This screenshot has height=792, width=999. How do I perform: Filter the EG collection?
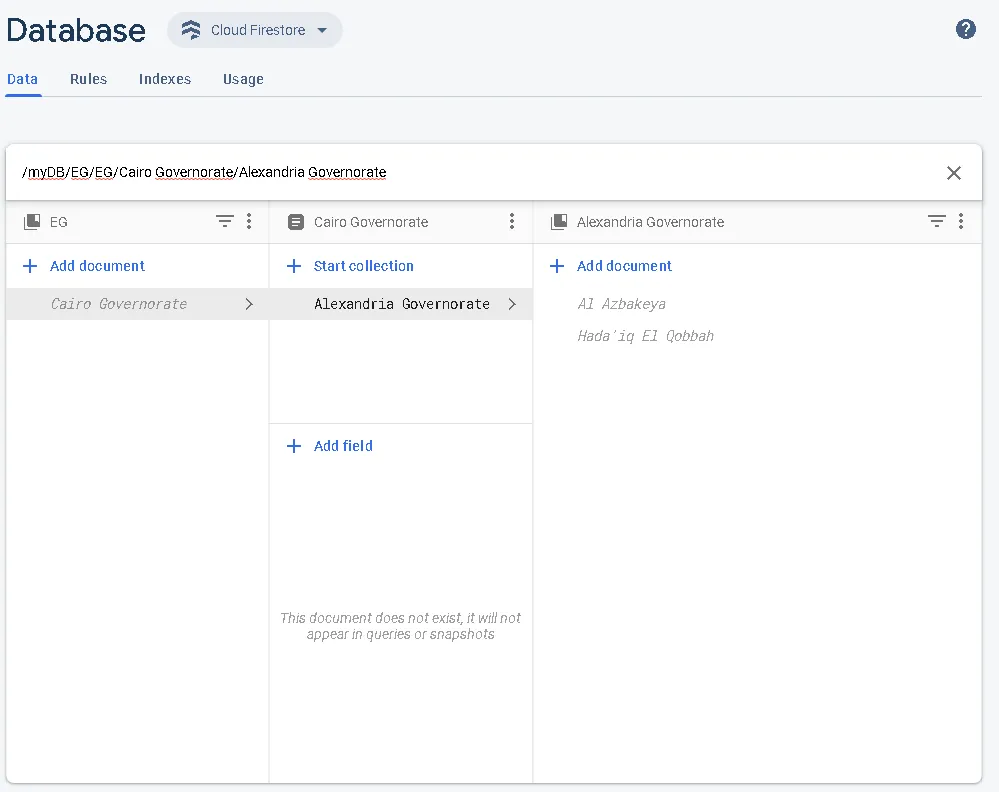click(x=225, y=222)
